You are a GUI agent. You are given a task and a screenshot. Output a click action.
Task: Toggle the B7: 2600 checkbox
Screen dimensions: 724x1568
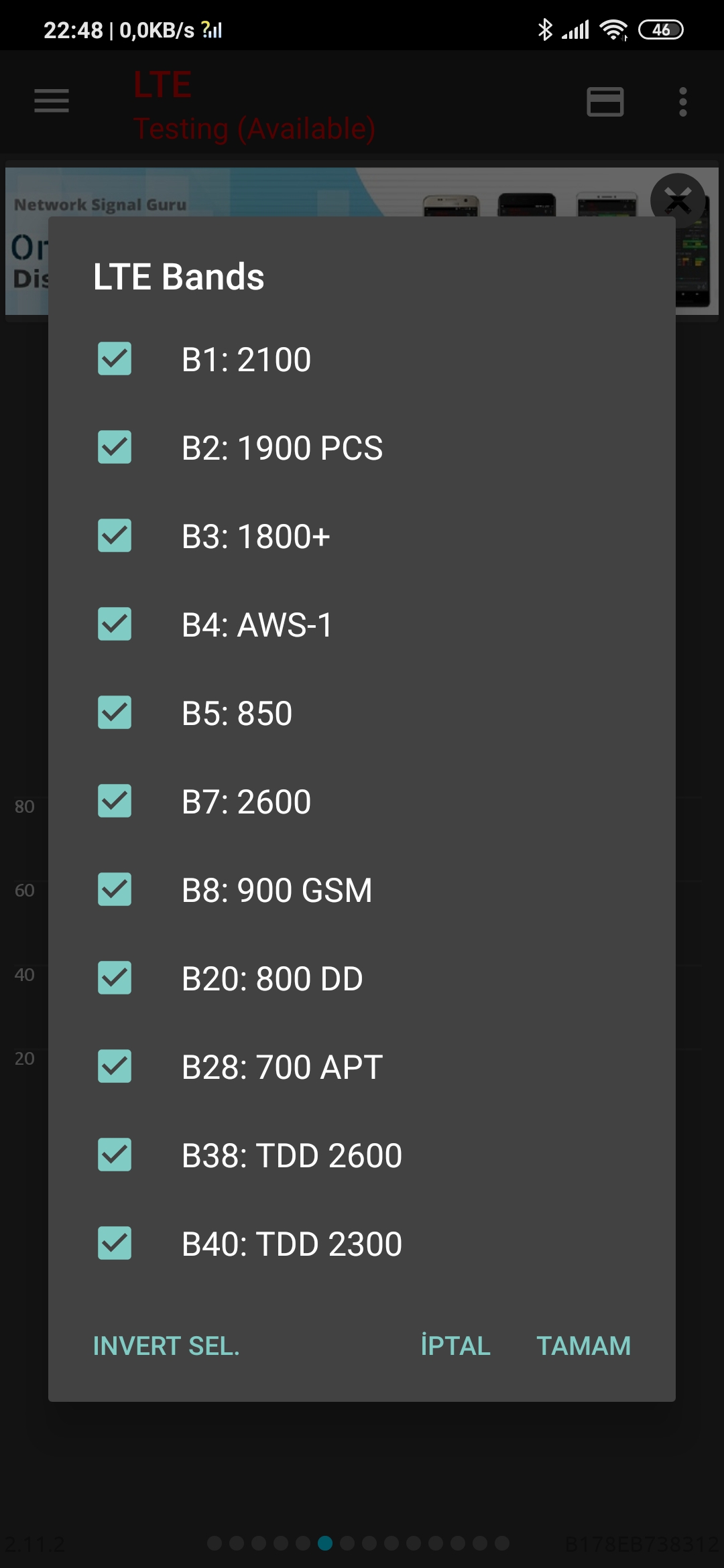(115, 801)
